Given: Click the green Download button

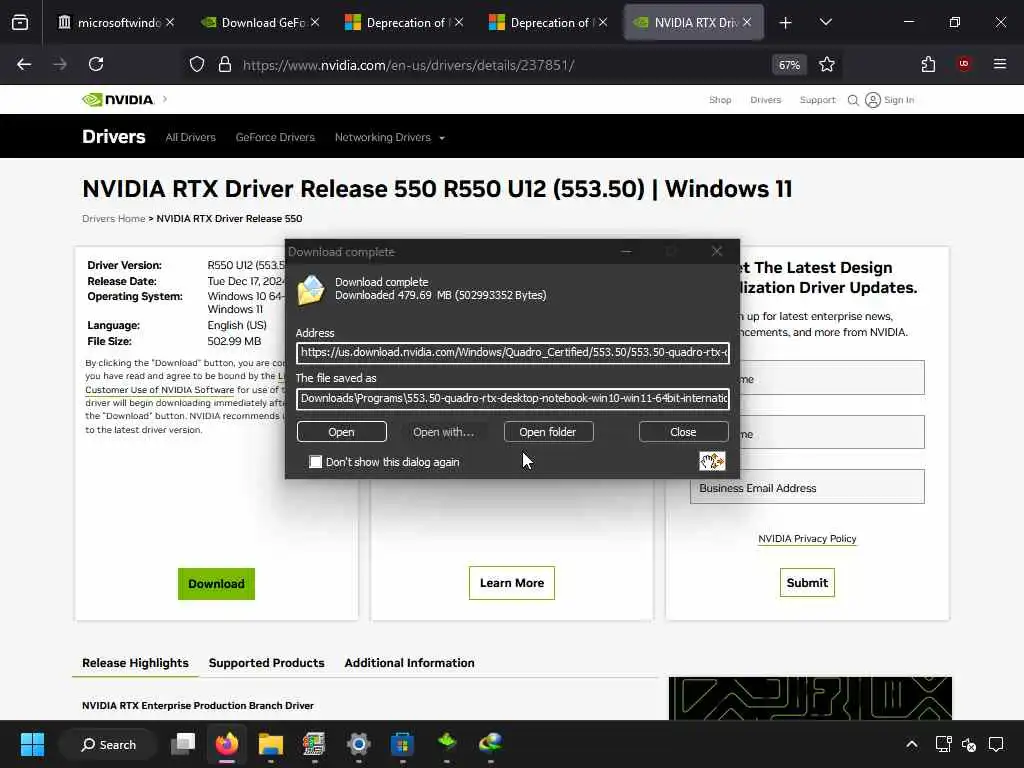Looking at the screenshot, I should (x=216, y=584).
